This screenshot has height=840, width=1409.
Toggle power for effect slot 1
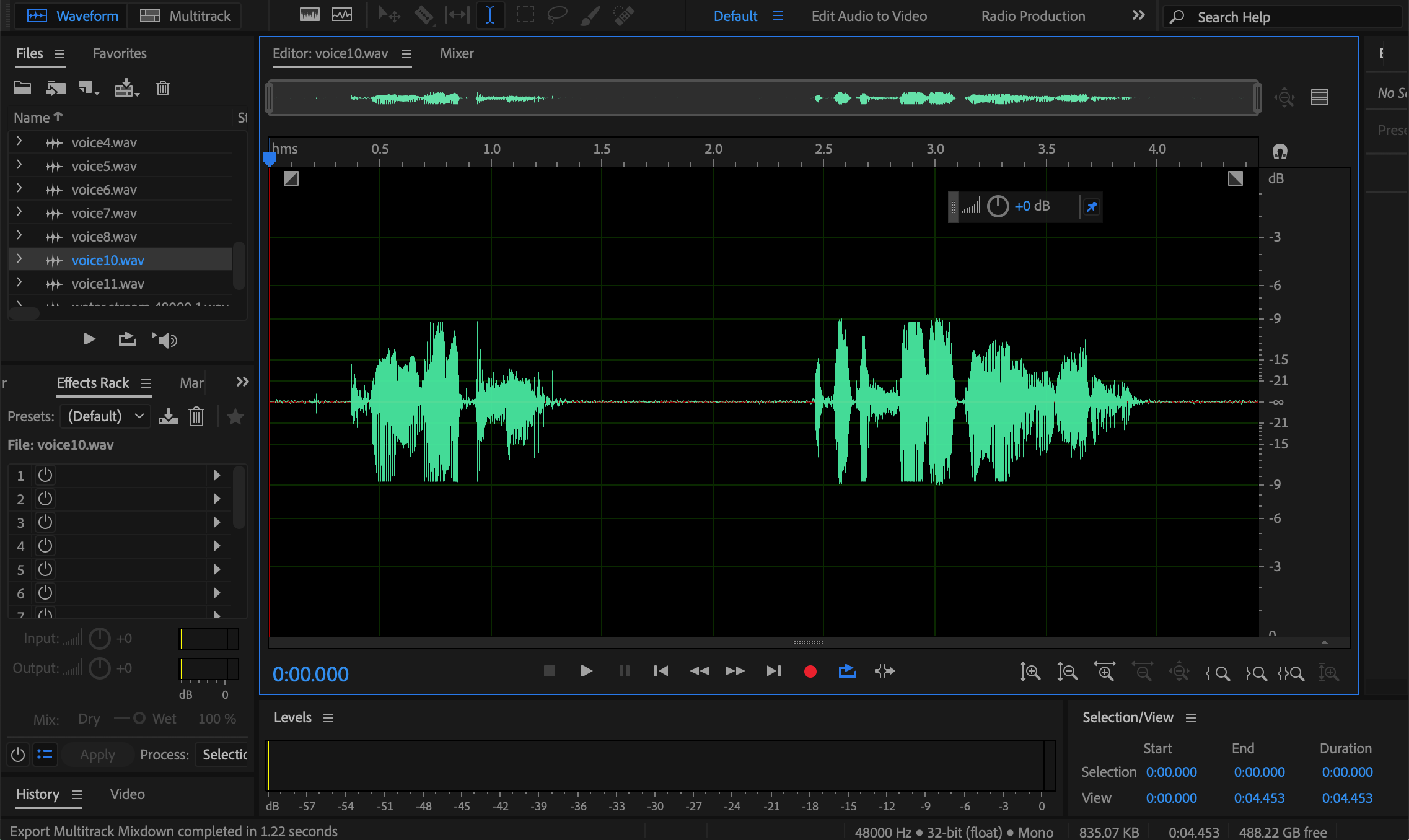pyautogui.click(x=45, y=476)
